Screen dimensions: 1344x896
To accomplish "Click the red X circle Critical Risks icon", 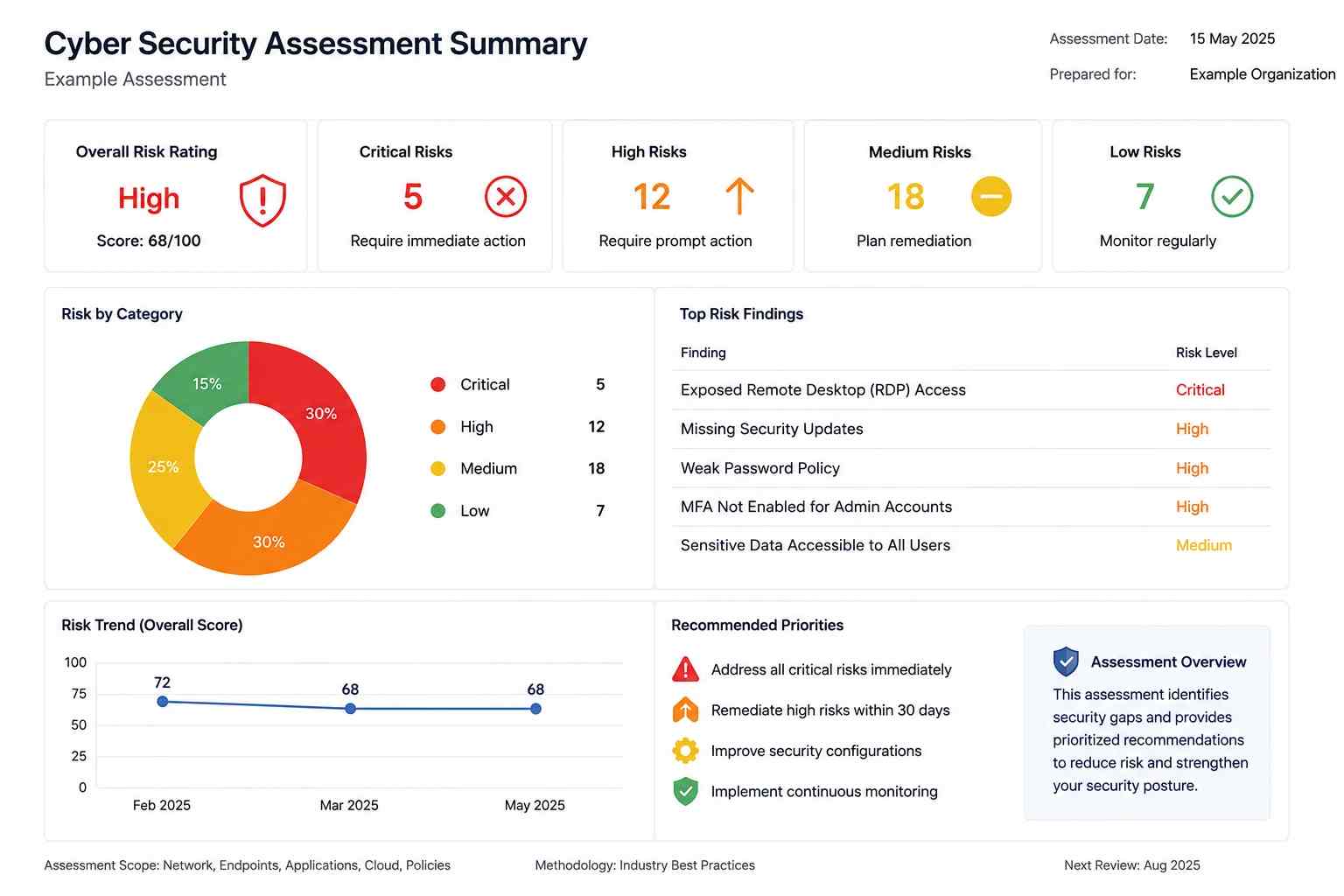I will (x=506, y=196).
